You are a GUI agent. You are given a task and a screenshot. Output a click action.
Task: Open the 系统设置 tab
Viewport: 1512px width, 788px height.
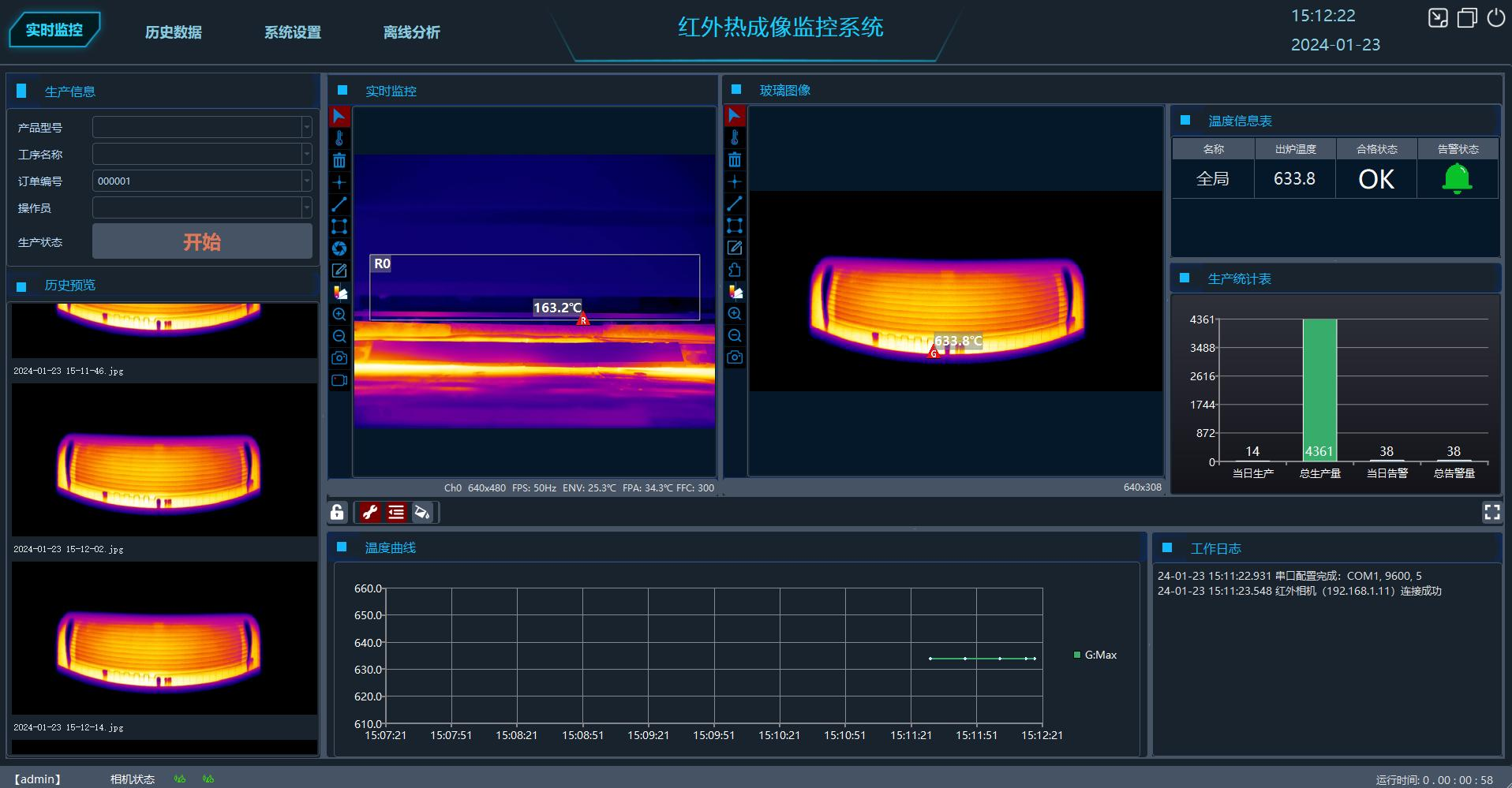coord(293,32)
